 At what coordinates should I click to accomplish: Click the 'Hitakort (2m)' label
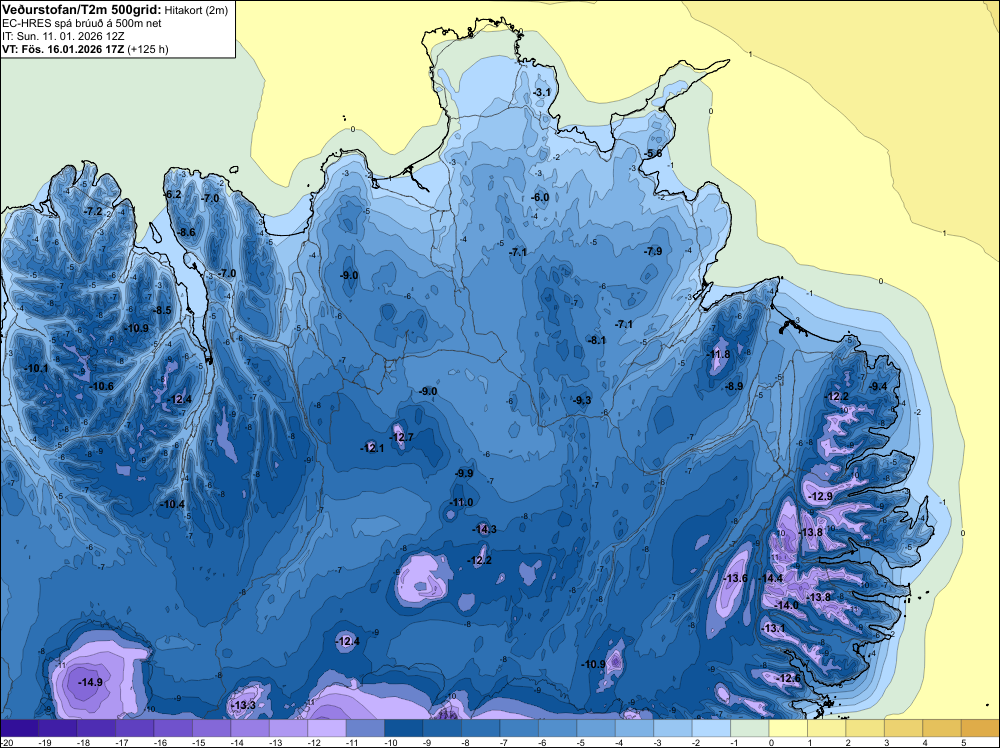(196, 10)
